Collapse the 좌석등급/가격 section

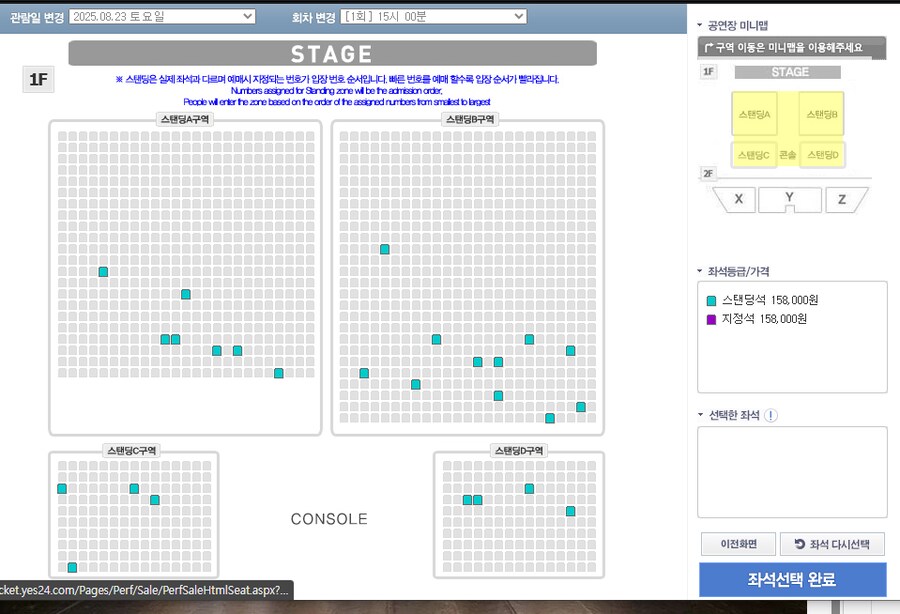coord(701,271)
